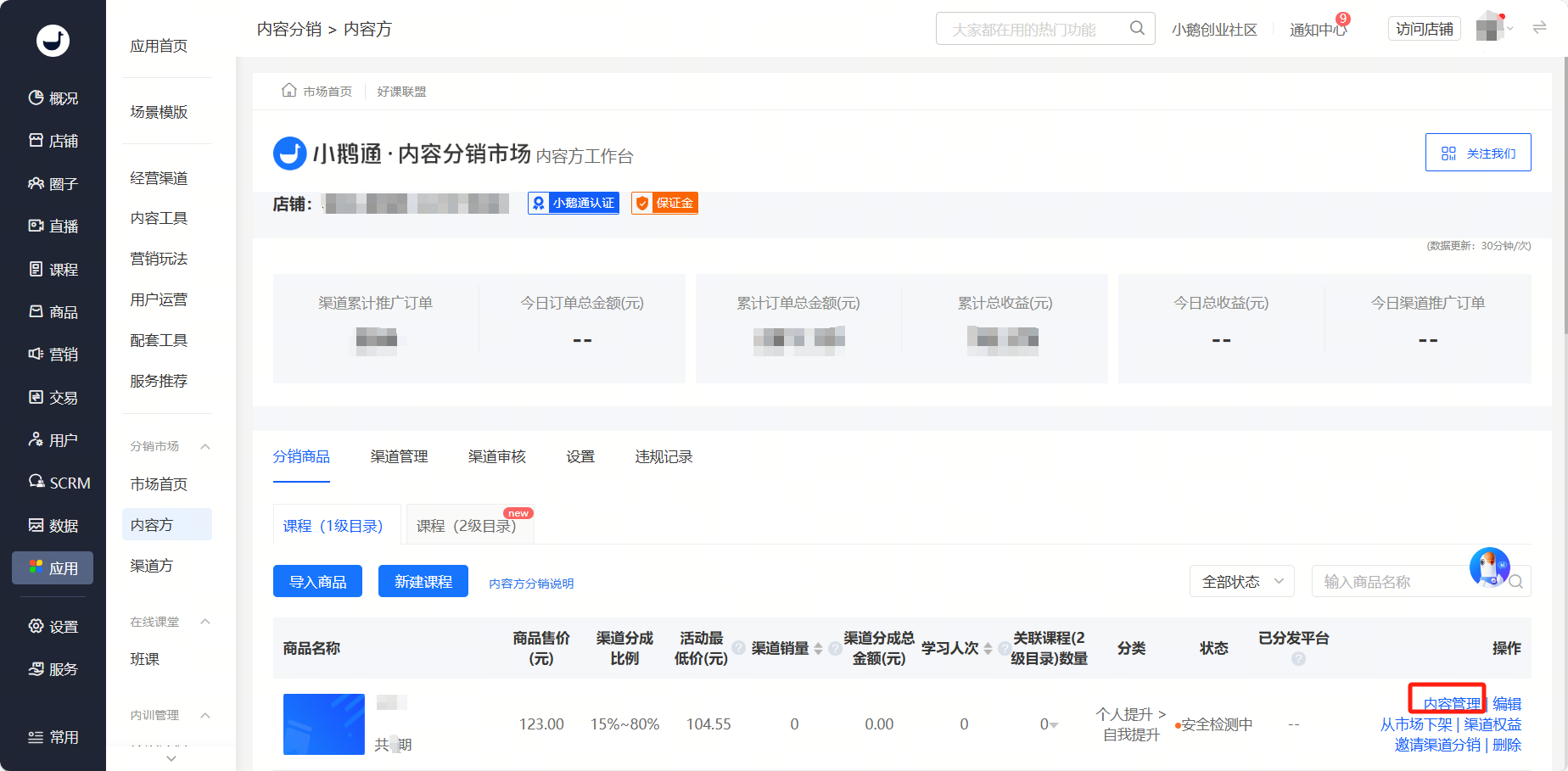Open 直播 live section in sidebar
1568x771 pixels.
pyautogui.click(x=53, y=226)
